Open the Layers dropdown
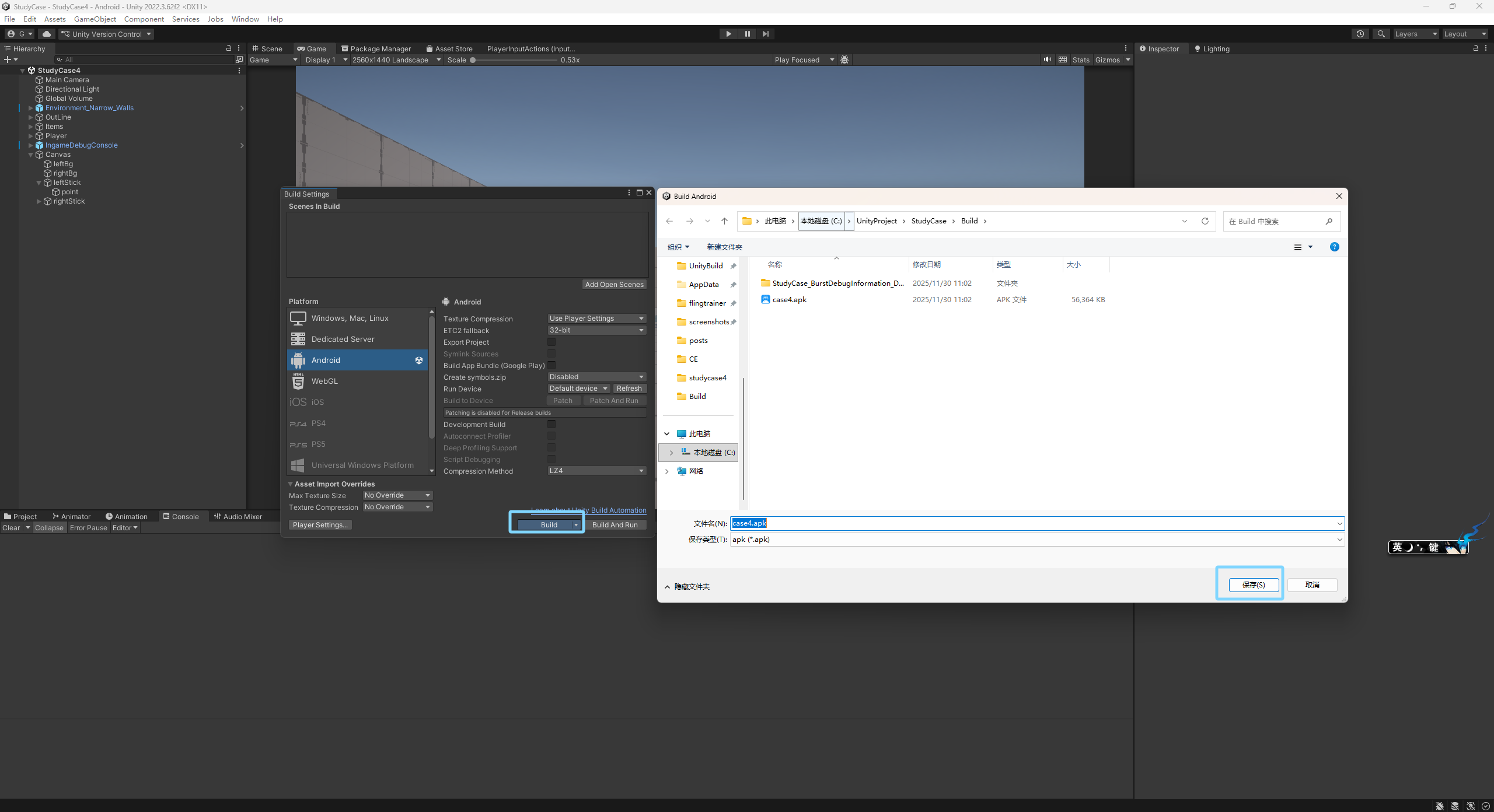The width and height of the screenshot is (1494, 812). tap(1415, 34)
